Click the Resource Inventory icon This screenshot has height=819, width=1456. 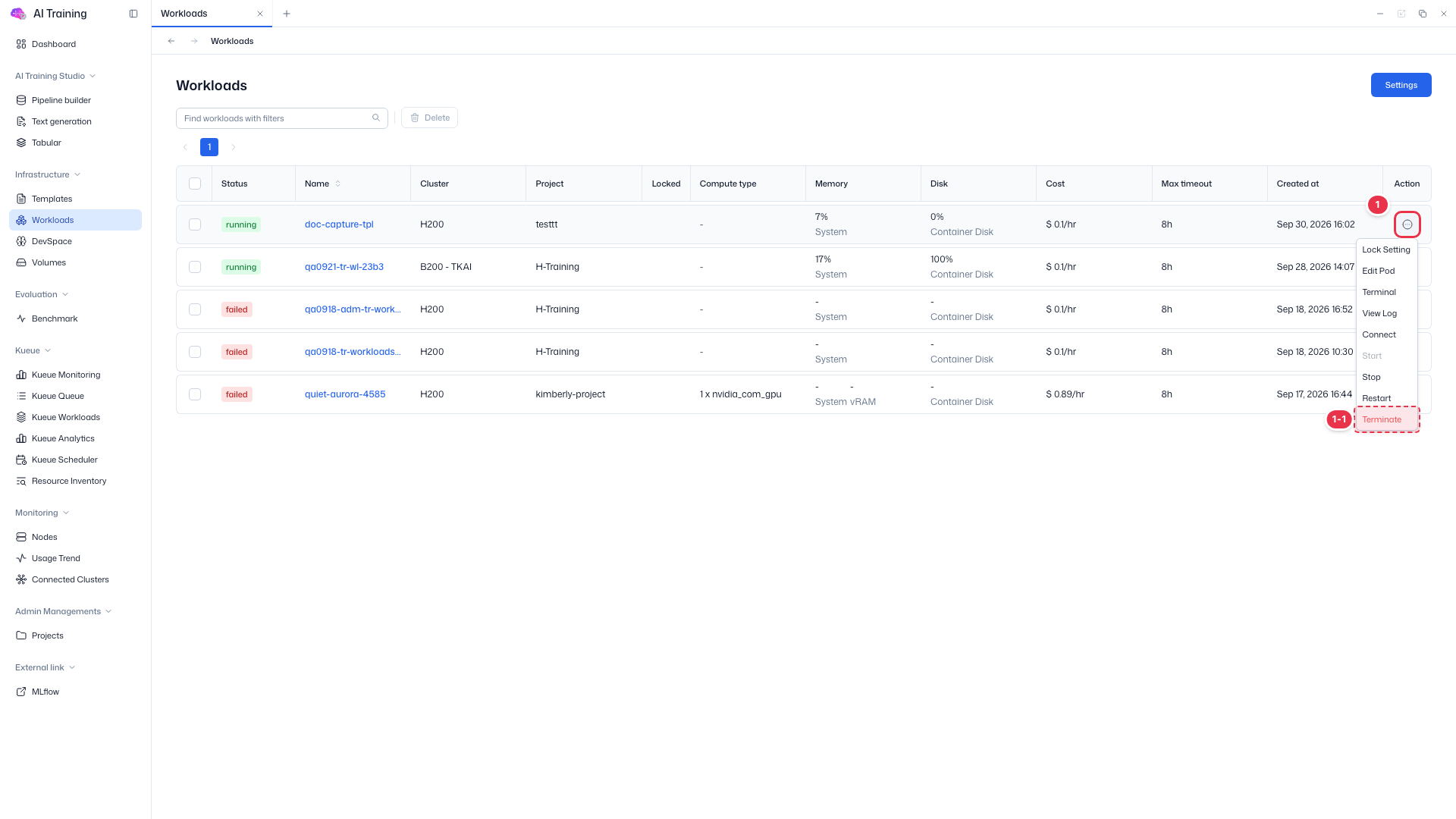click(21, 481)
